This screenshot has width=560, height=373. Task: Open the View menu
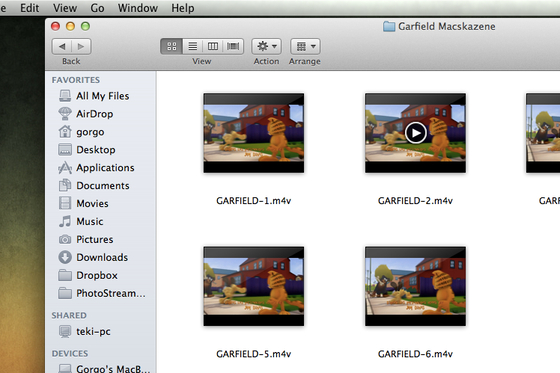point(65,8)
